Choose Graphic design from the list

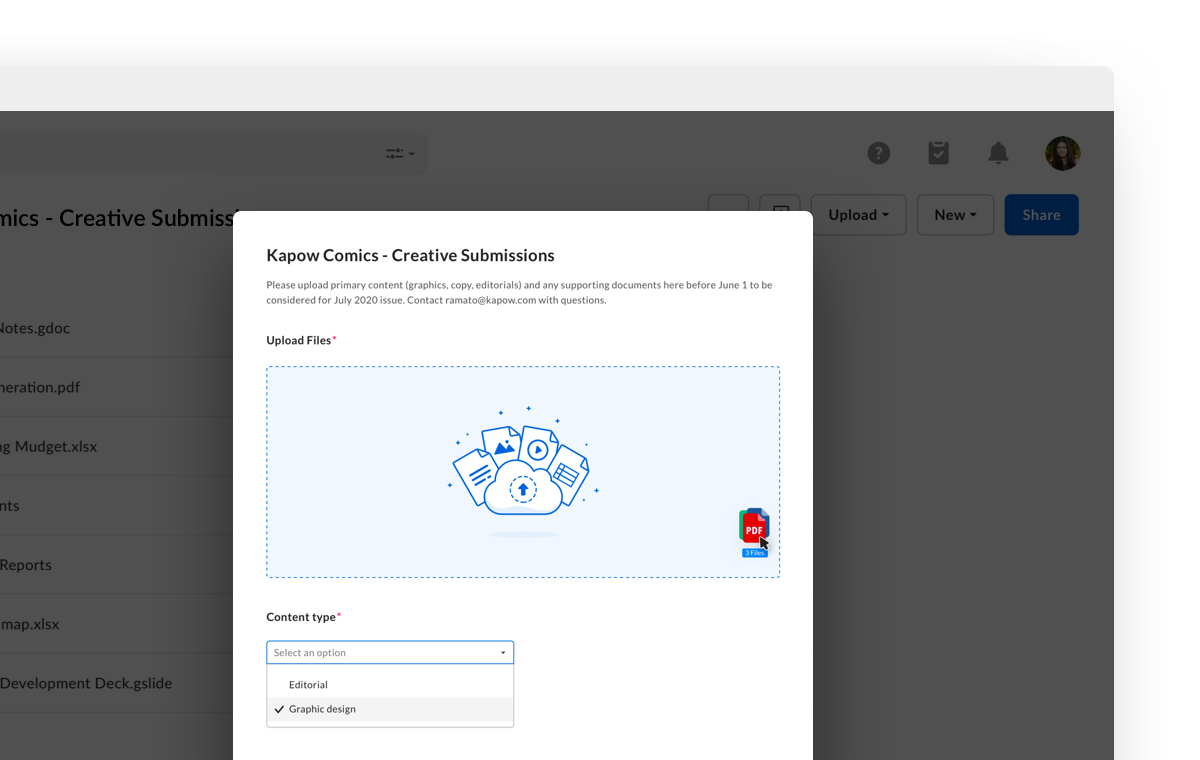322,709
